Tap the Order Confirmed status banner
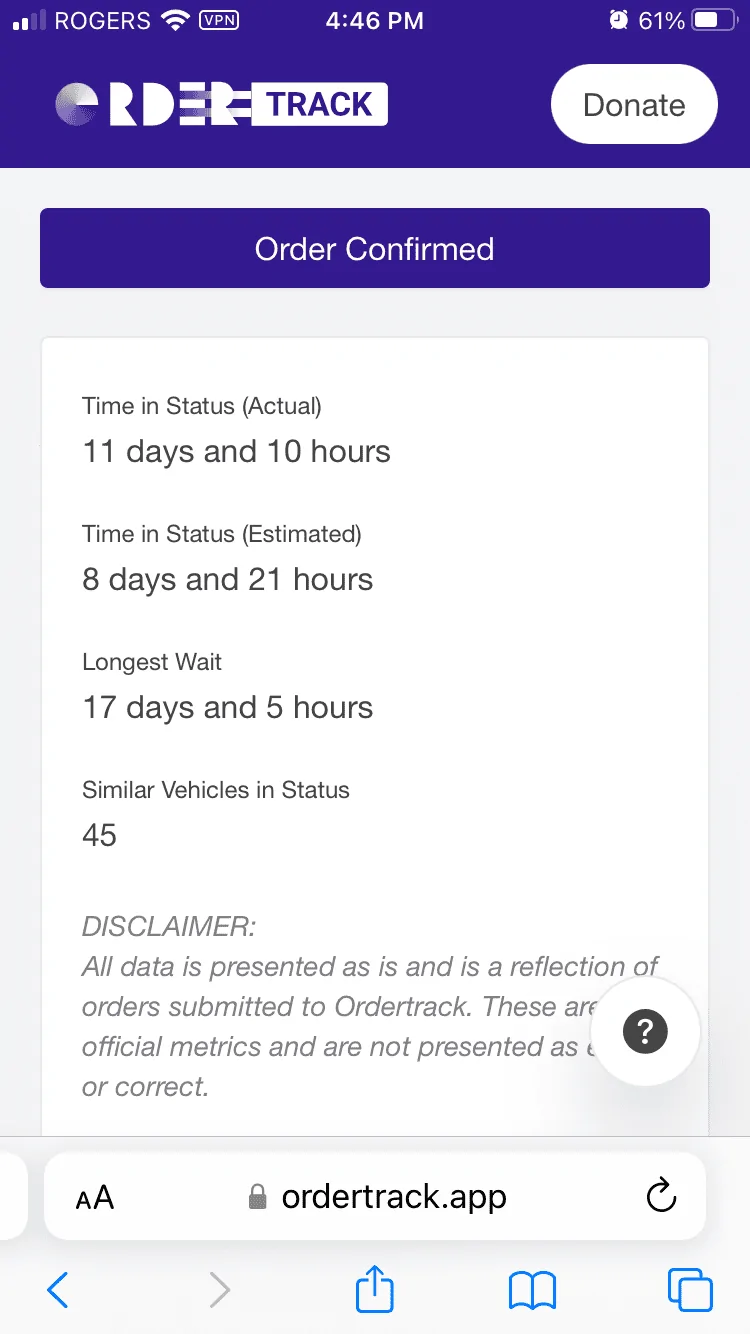 pyautogui.click(x=374, y=248)
